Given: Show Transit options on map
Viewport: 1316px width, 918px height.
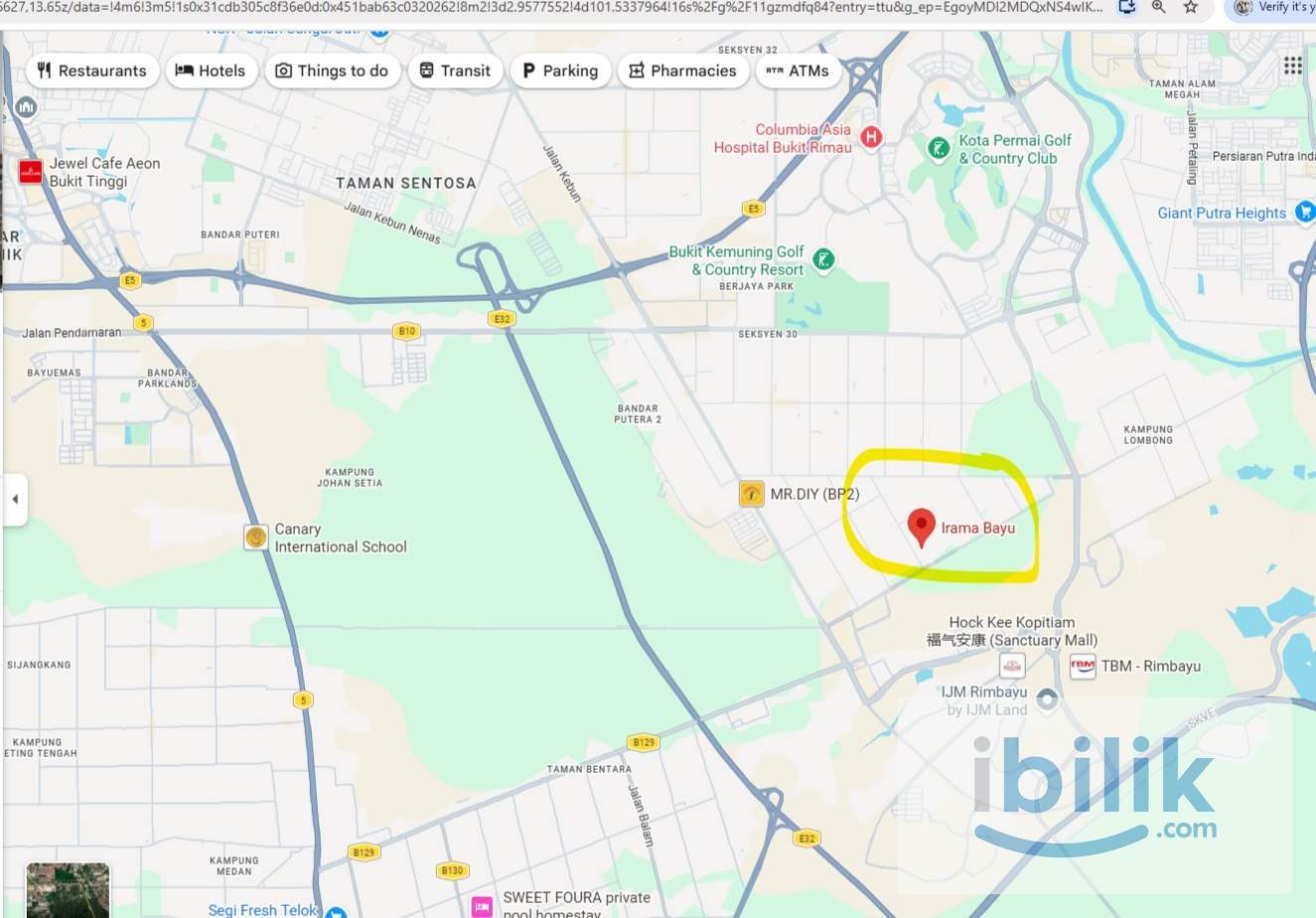Looking at the screenshot, I should (x=455, y=71).
